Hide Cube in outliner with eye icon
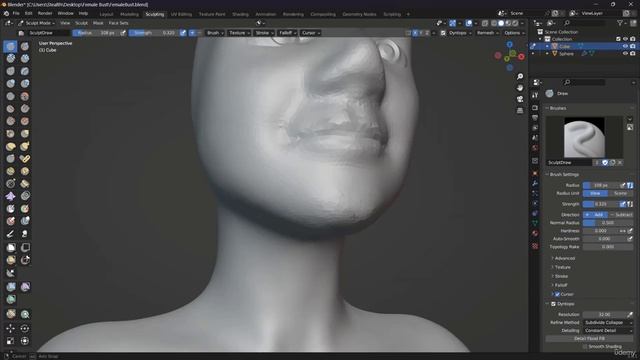The width and height of the screenshot is (640, 360). (625, 47)
